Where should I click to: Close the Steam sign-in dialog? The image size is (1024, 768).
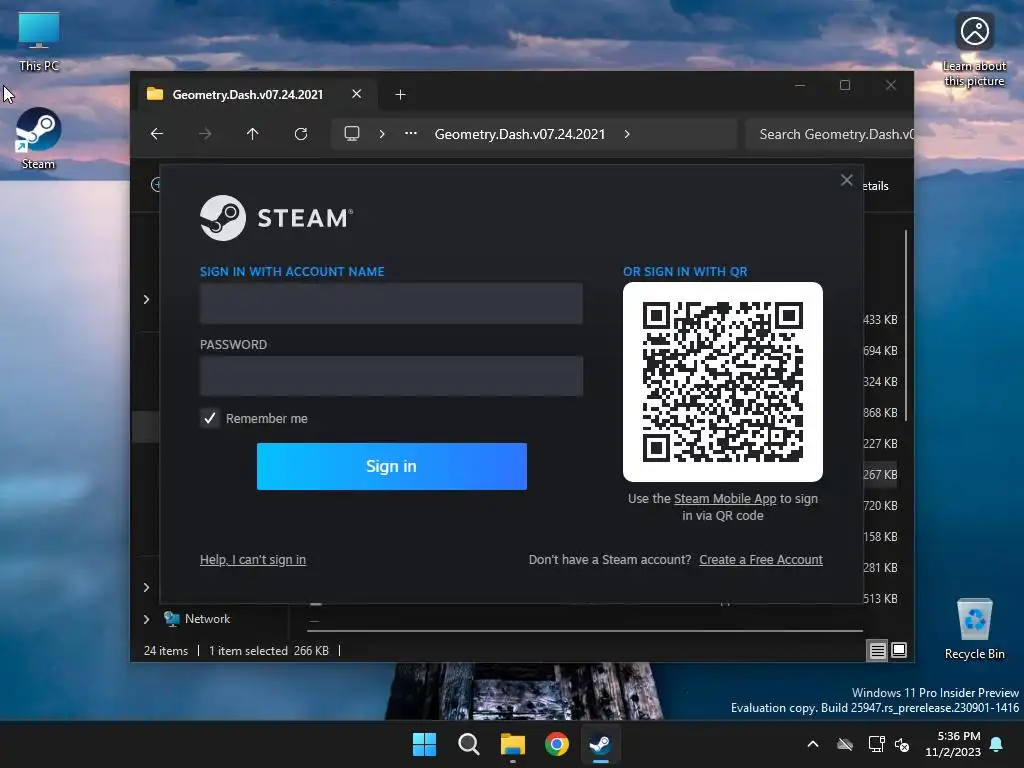click(846, 180)
